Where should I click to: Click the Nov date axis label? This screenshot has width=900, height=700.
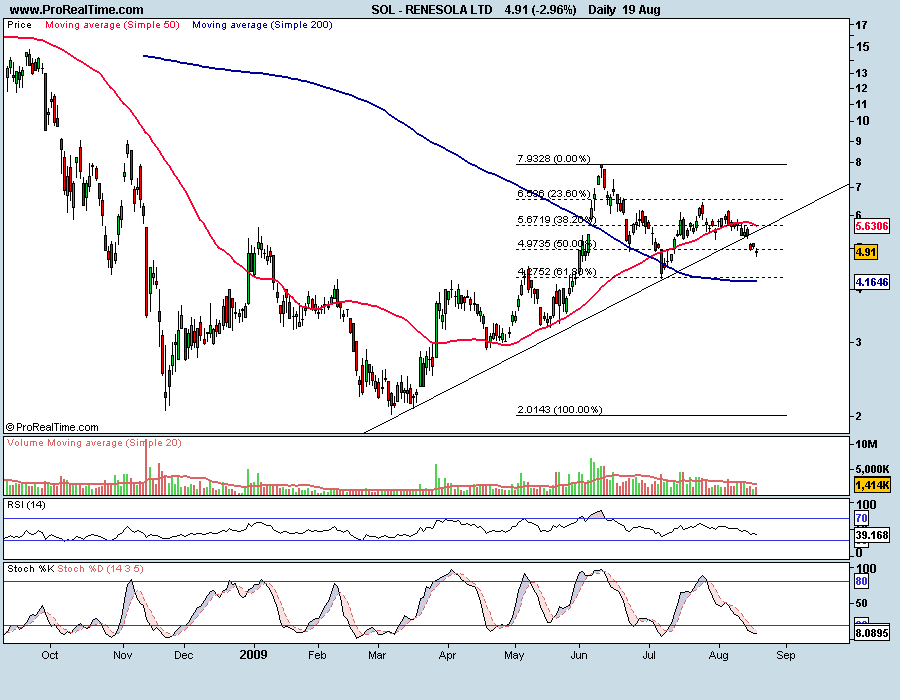(x=122, y=655)
